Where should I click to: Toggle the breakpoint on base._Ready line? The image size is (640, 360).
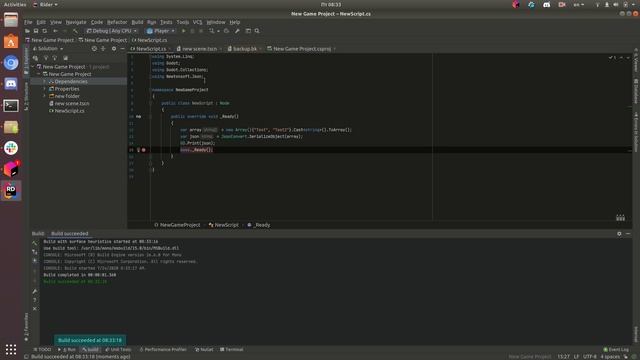click(x=144, y=150)
